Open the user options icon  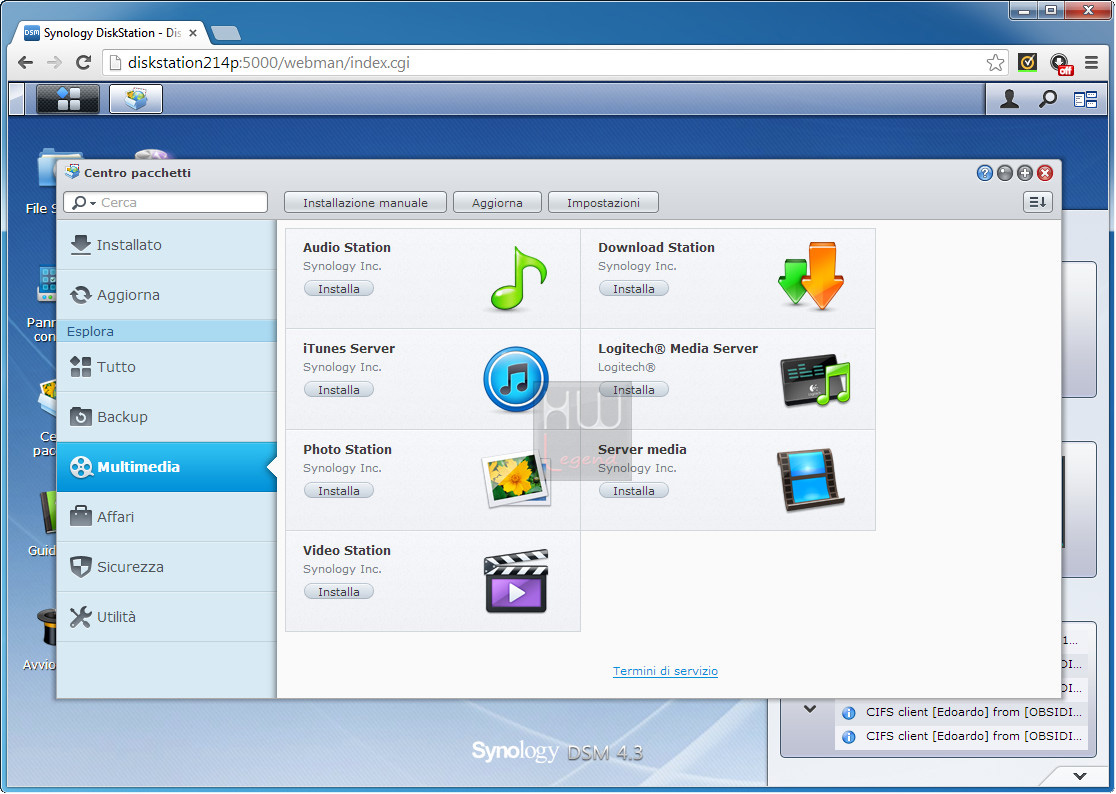click(x=1009, y=99)
